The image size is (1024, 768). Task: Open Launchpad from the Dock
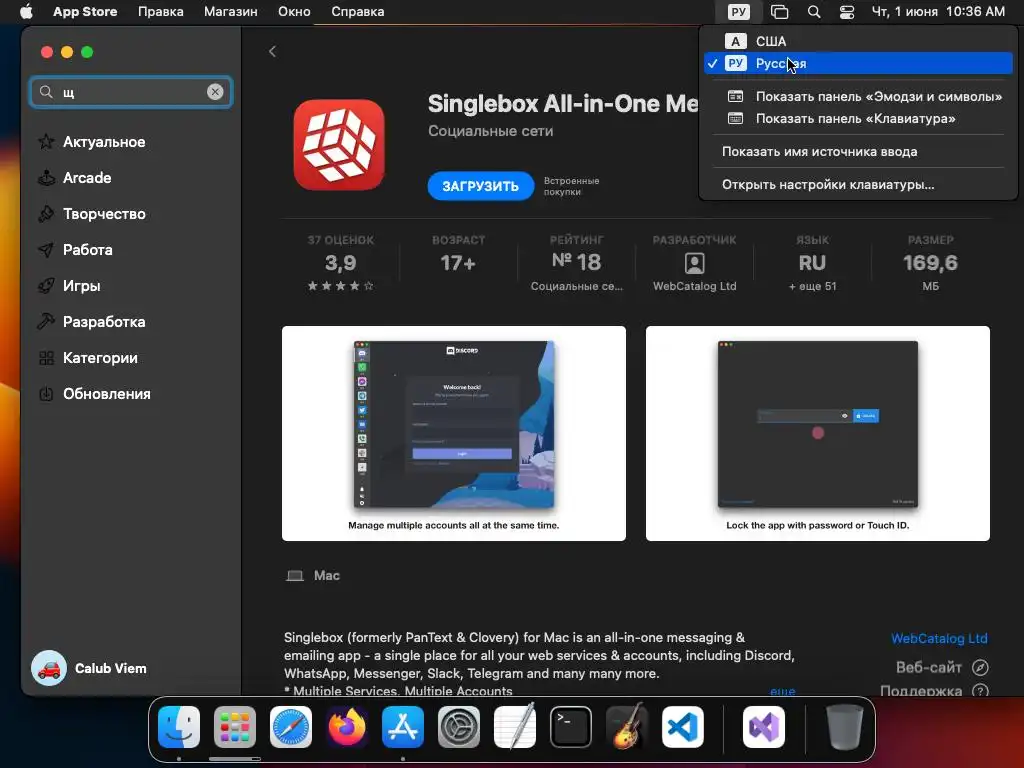click(235, 727)
